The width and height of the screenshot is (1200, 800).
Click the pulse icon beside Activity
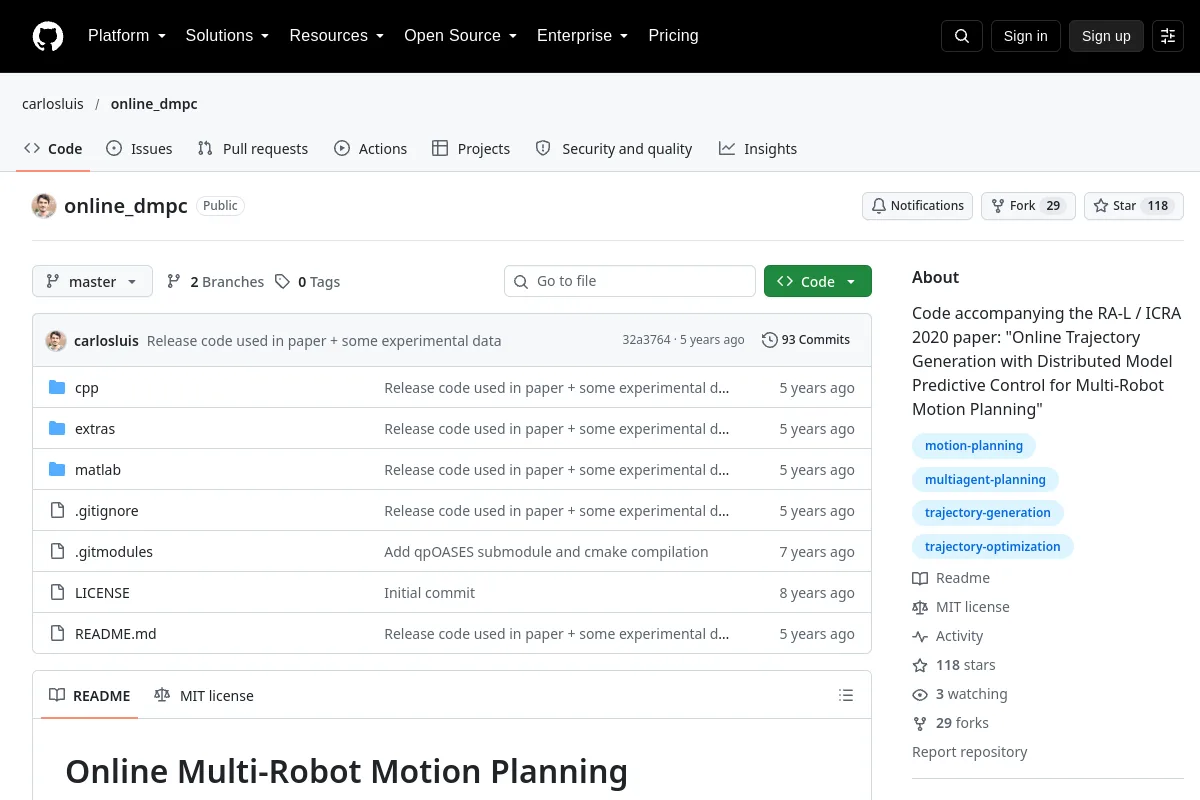920,636
